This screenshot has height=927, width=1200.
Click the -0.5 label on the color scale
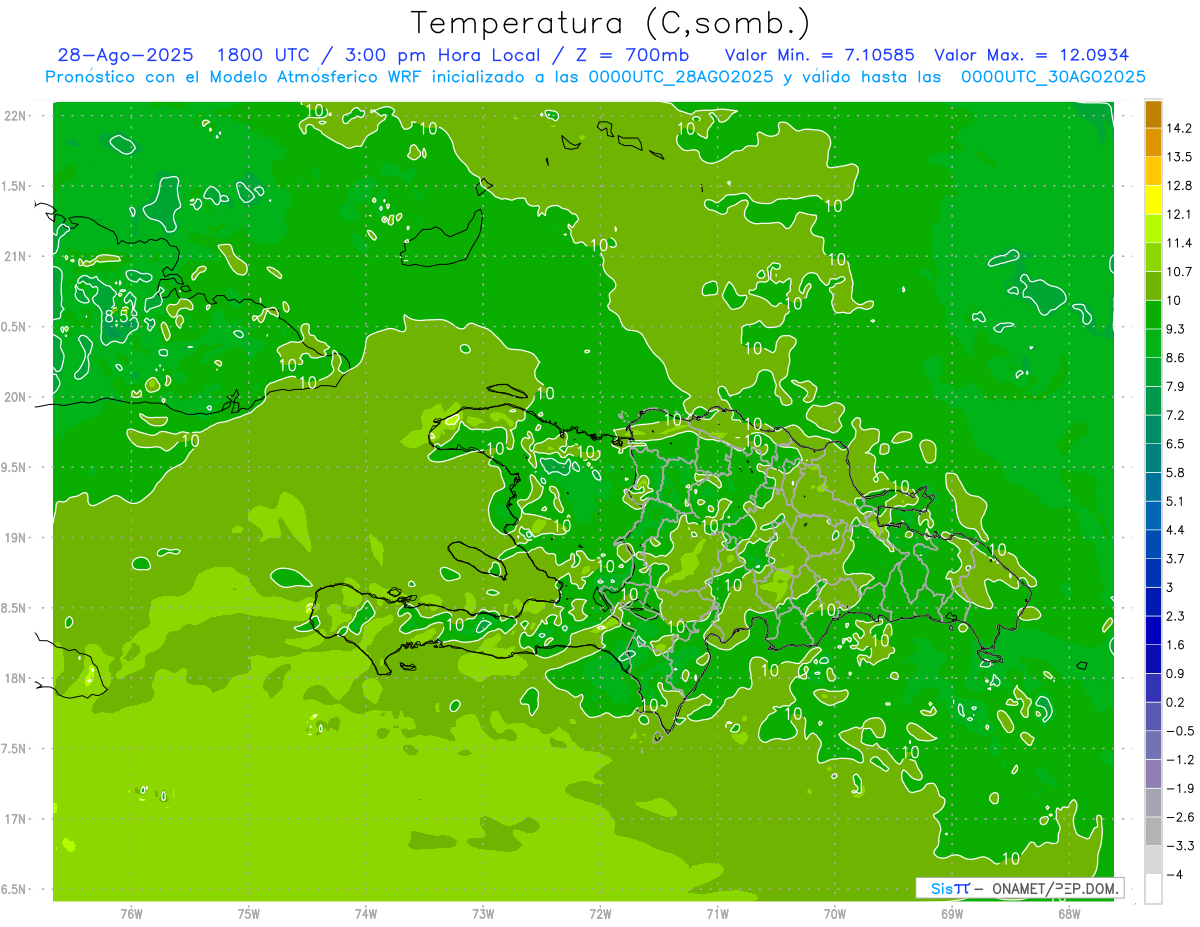(1181, 731)
